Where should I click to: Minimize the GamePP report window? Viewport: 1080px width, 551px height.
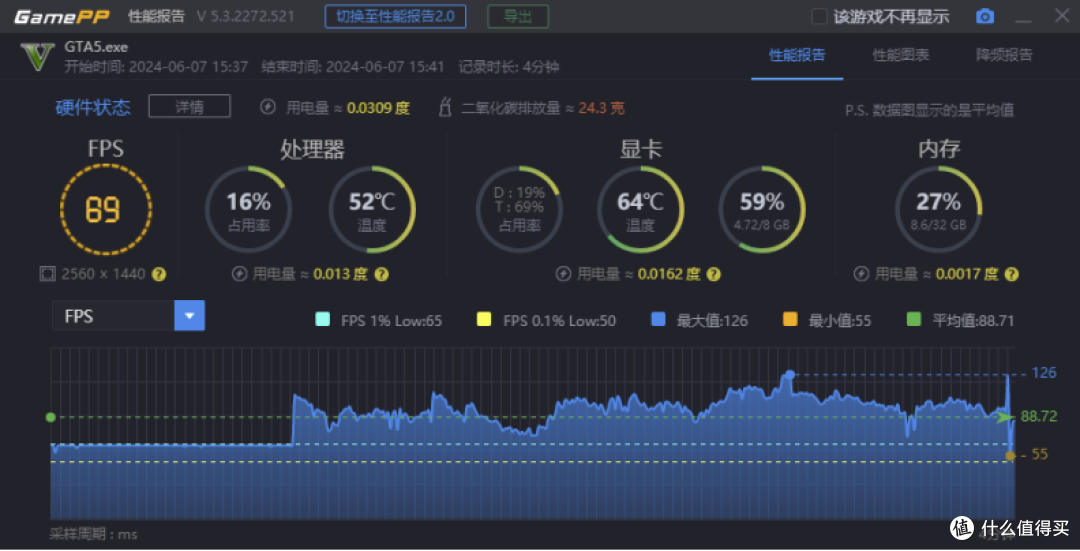pyautogui.click(x=1024, y=19)
